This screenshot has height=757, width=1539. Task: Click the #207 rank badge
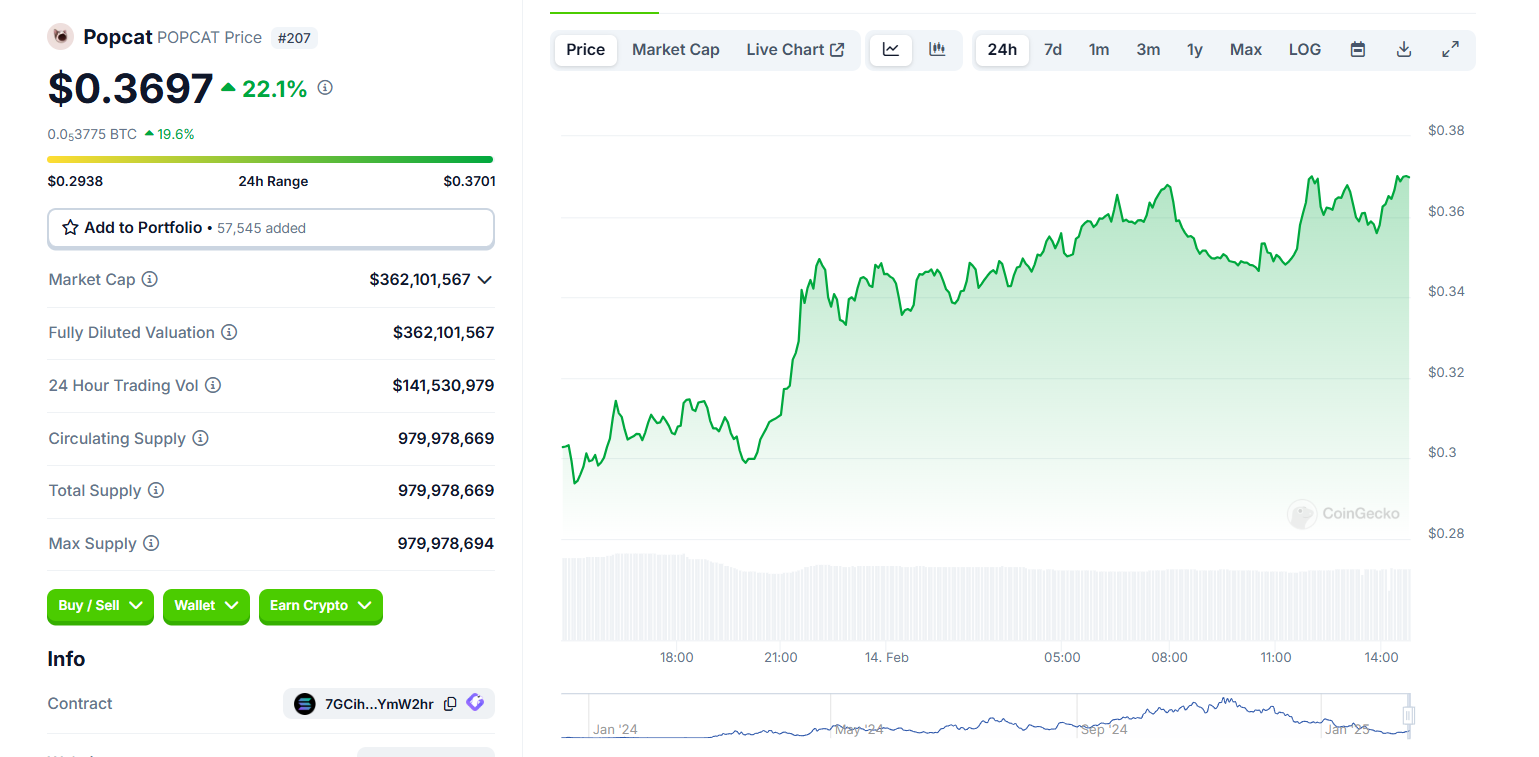click(x=294, y=38)
